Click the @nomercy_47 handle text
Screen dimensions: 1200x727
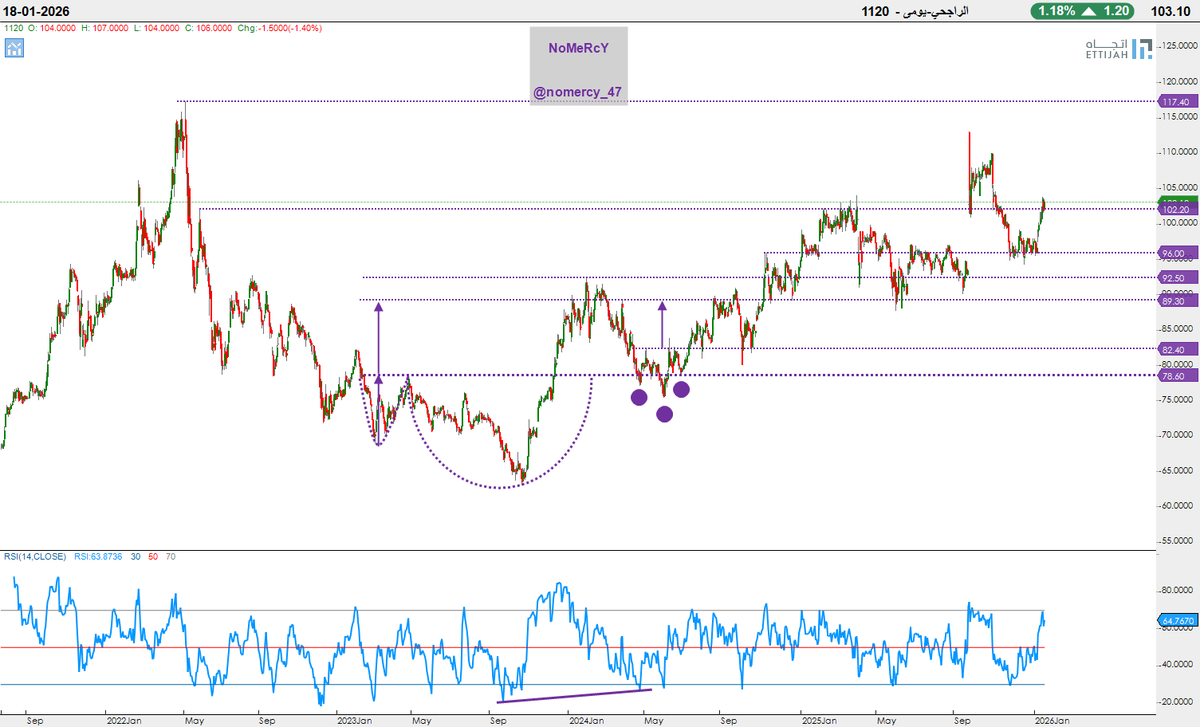577,92
